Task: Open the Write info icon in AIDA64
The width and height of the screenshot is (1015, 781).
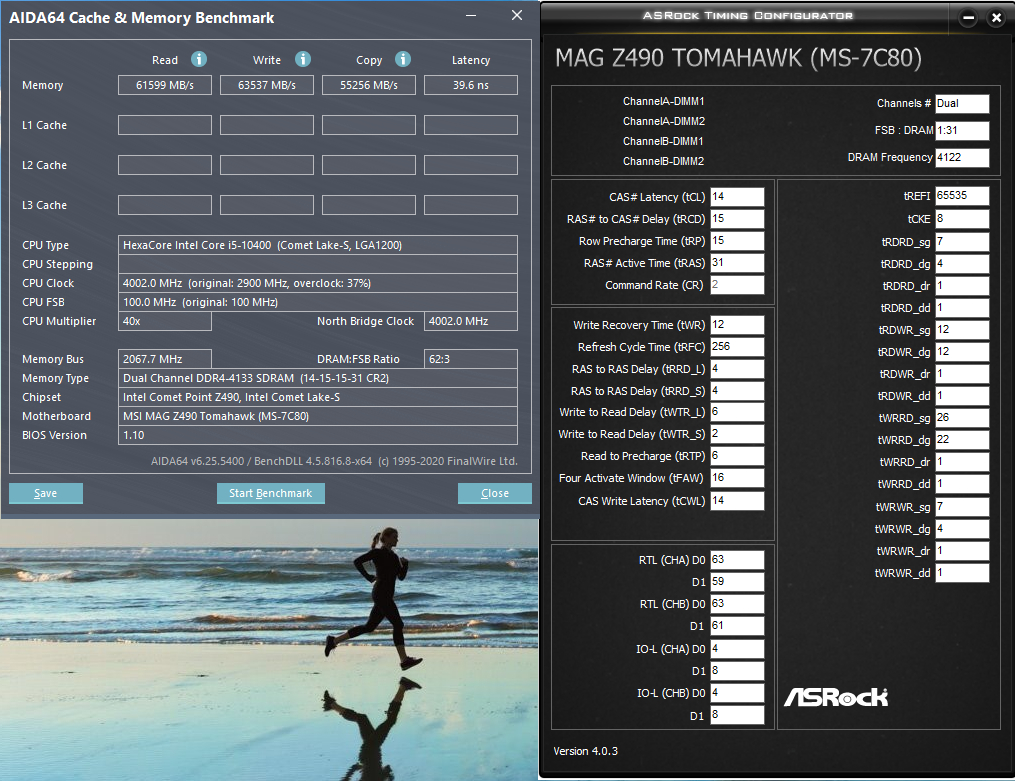Action: [303, 60]
